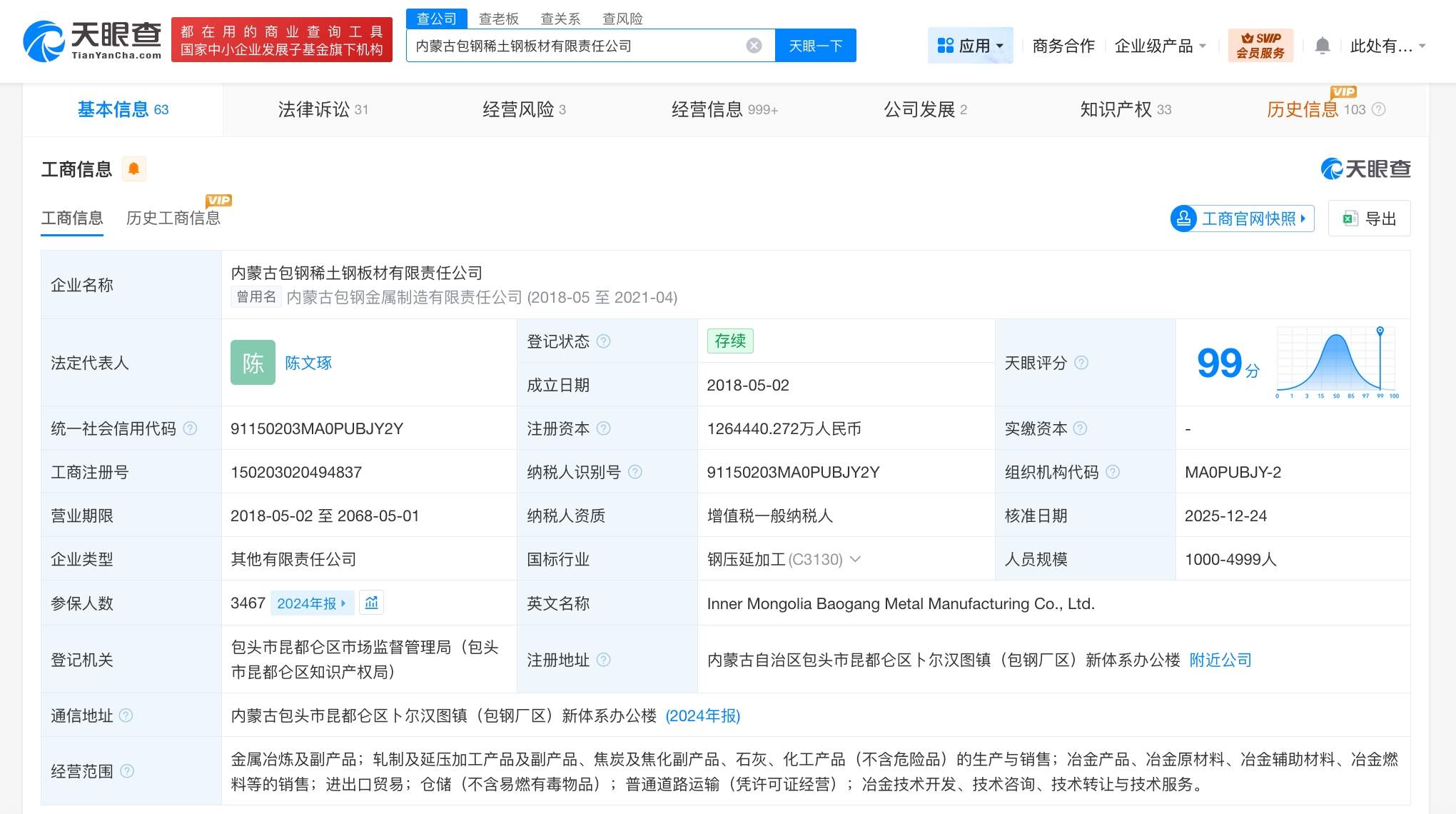This screenshot has width=1456, height=814.
Task: Clear the search box with the X icon
Action: [x=754, y=45]
